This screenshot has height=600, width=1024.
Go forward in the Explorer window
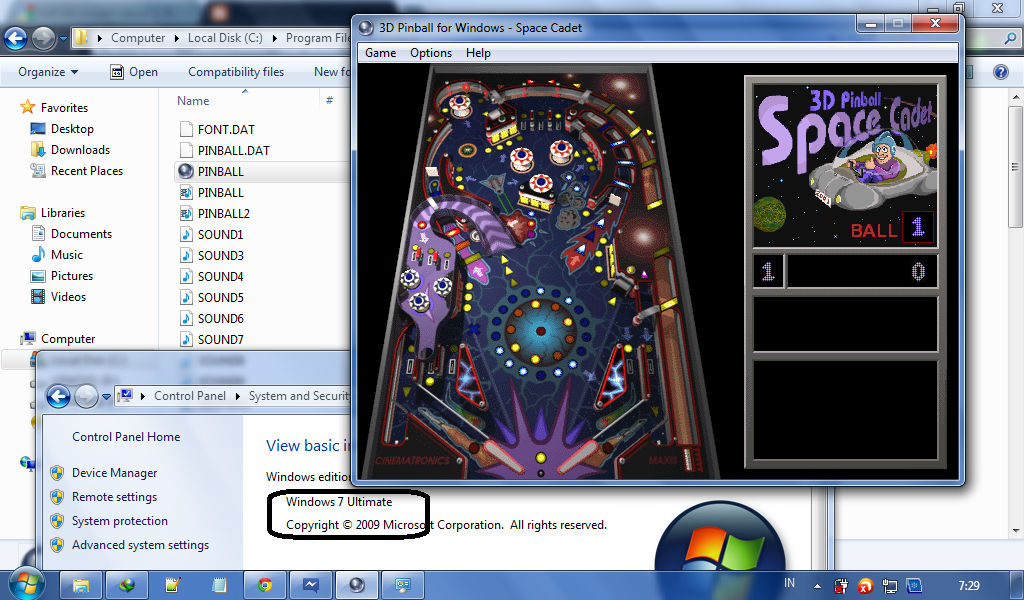coord(43,39)
